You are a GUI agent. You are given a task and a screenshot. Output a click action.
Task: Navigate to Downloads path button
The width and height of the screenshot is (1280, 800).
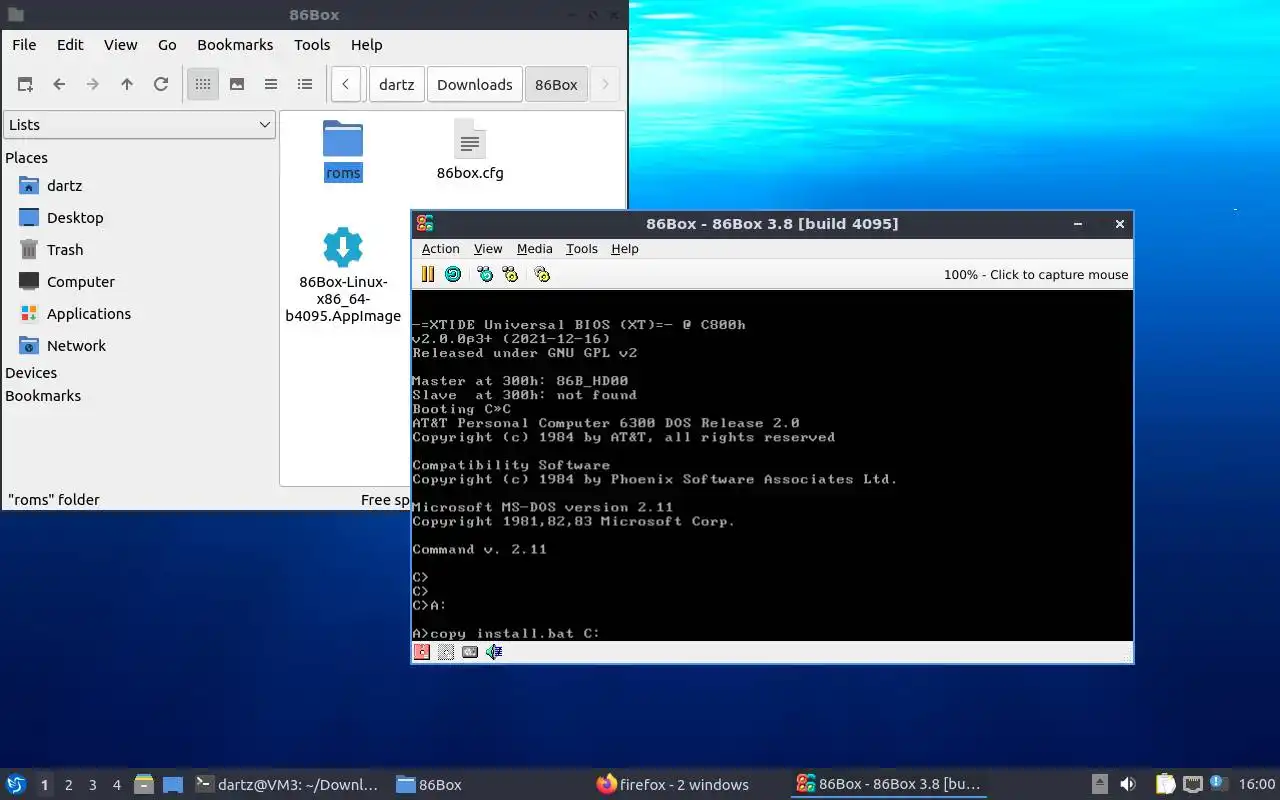tap(475, 85)
